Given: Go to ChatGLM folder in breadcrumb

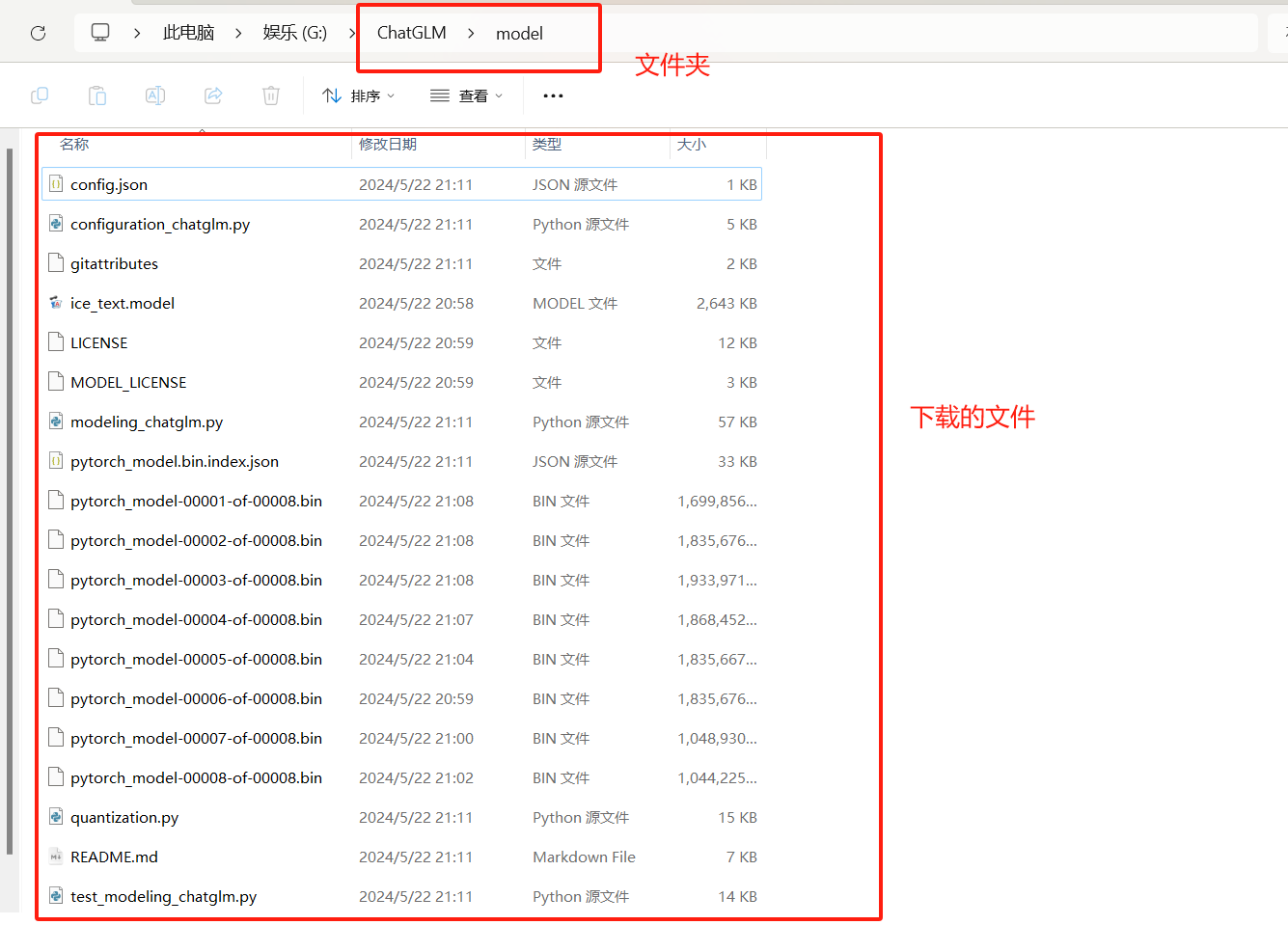Looking at the screenshot, I should point(412,33).
